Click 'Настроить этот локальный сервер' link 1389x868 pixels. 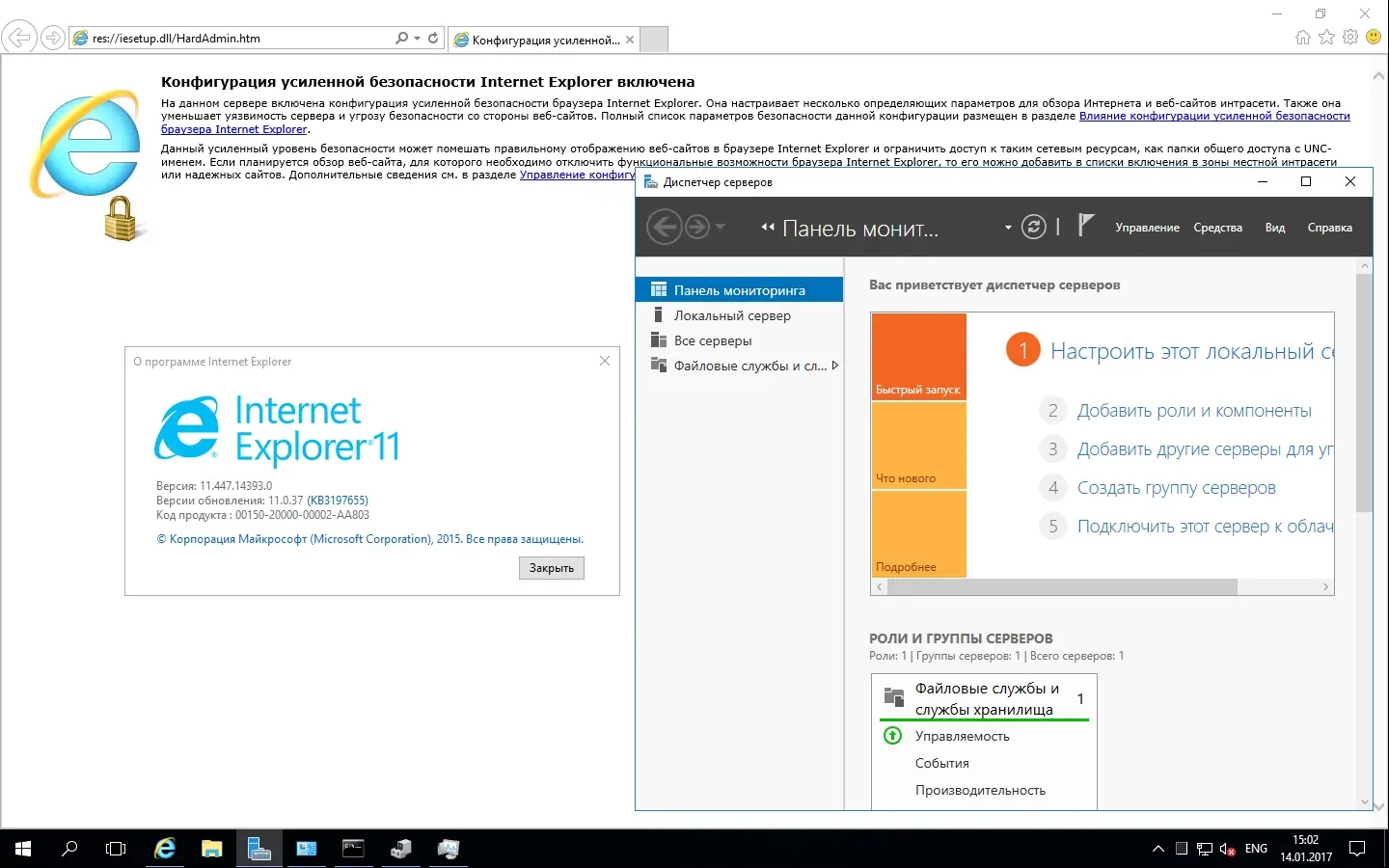(x=1192, y=351)
